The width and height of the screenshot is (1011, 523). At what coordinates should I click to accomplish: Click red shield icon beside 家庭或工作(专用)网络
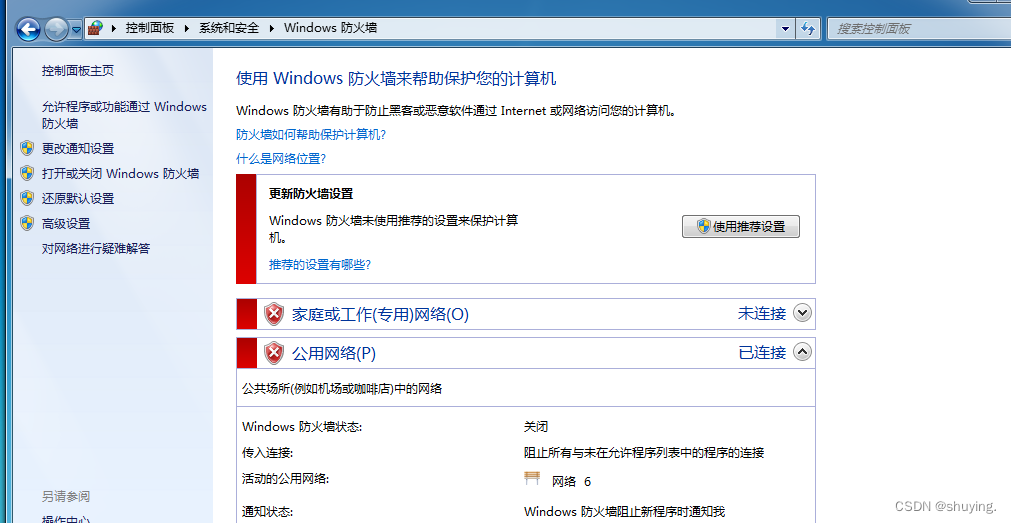coord(274,314)
